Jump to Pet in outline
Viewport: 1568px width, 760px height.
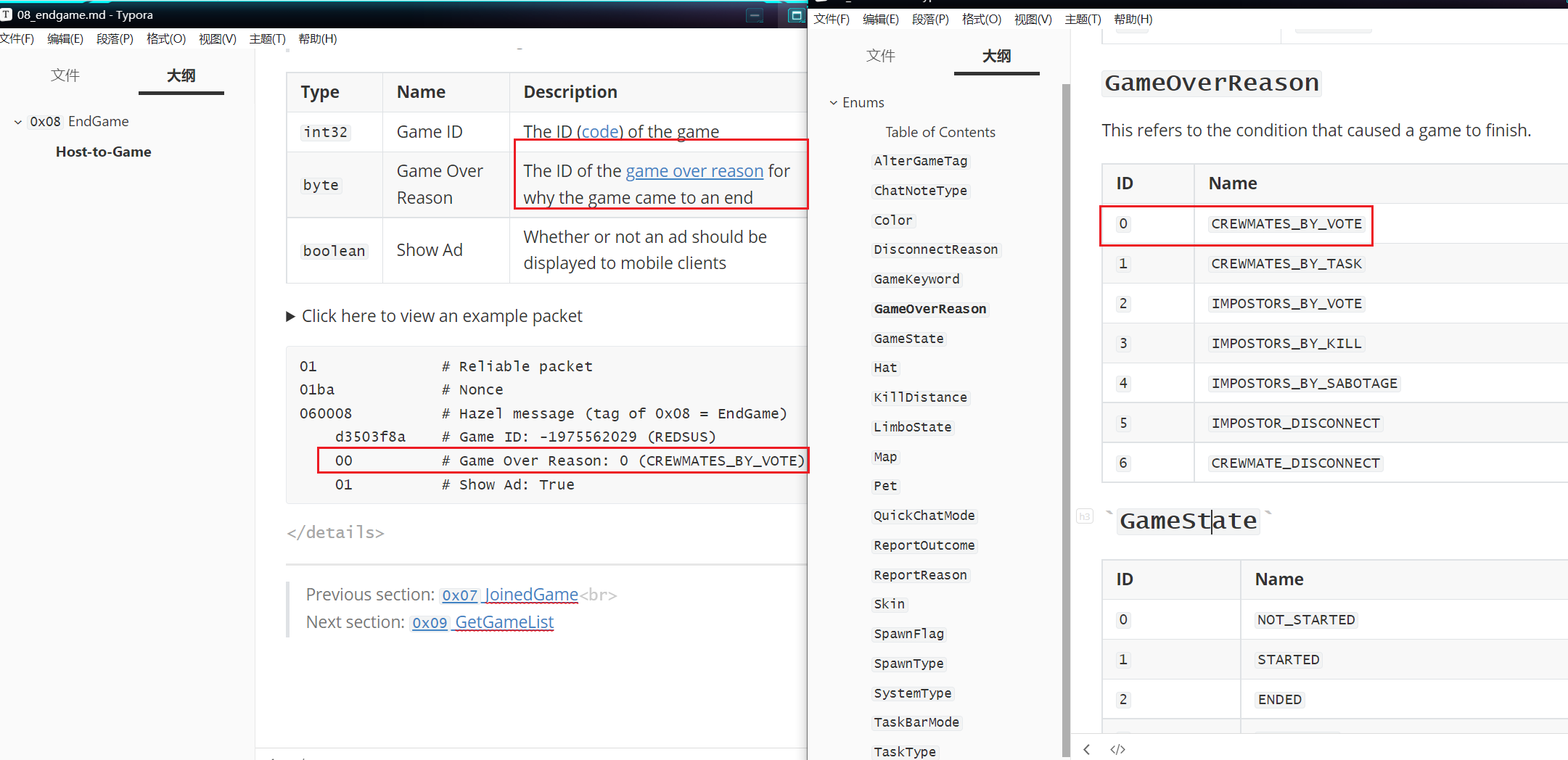coord(885,486)
